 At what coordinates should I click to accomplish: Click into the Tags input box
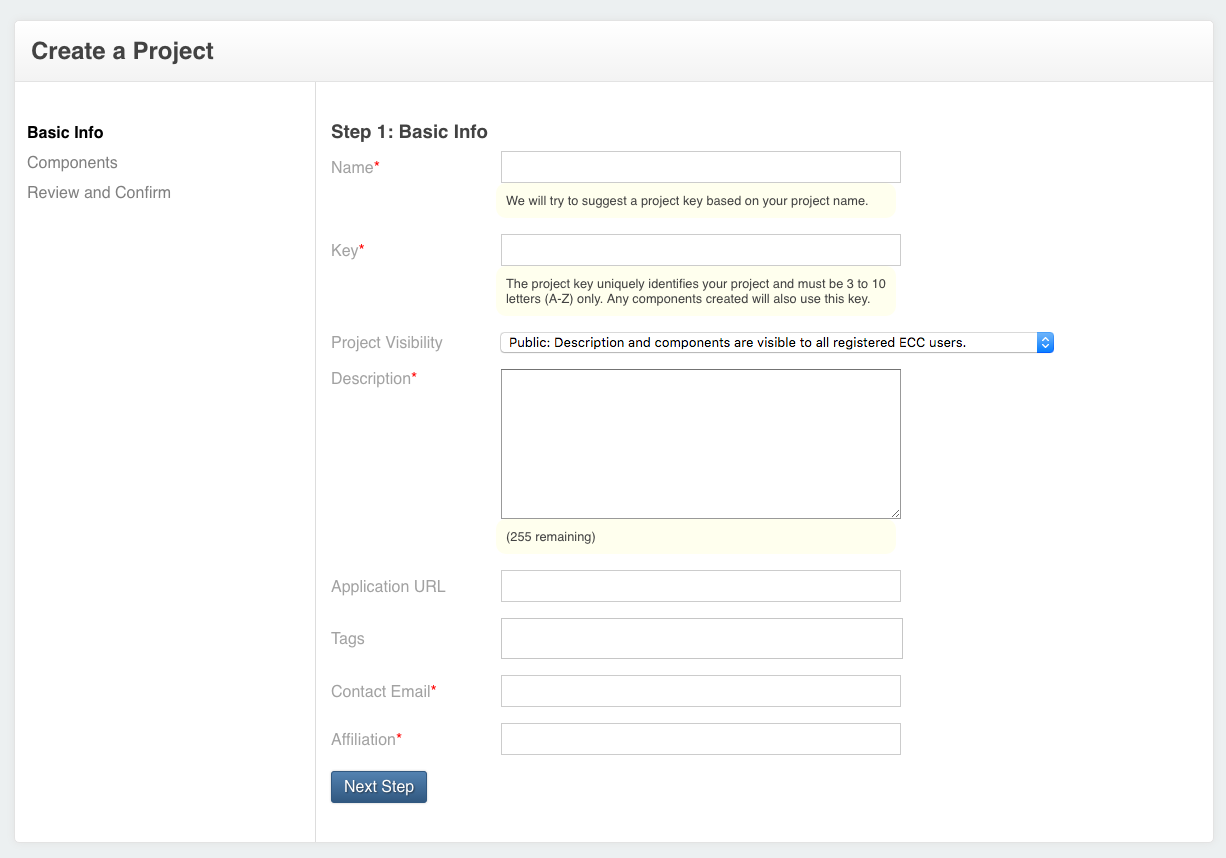point(700,639)
